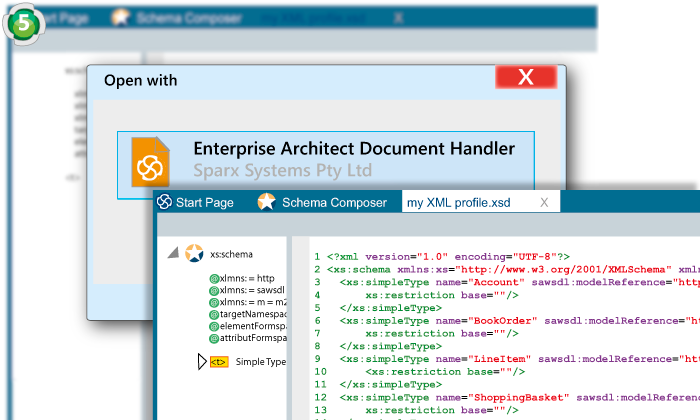Expand the Simple Type tree node
The width and height of the screenshot is (700, 420).
click(202, 361)
